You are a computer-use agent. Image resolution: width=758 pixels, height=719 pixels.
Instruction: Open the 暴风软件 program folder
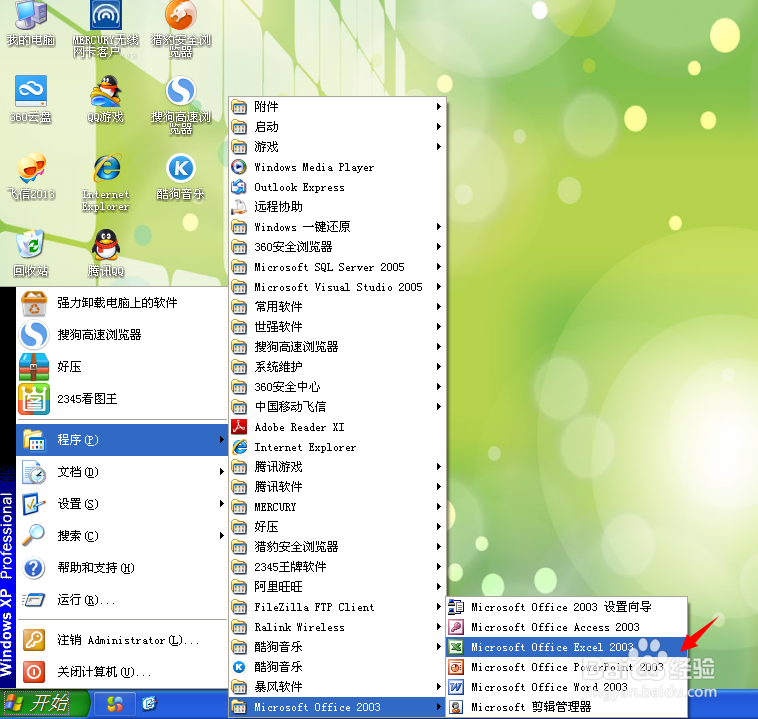coord(337,687)
